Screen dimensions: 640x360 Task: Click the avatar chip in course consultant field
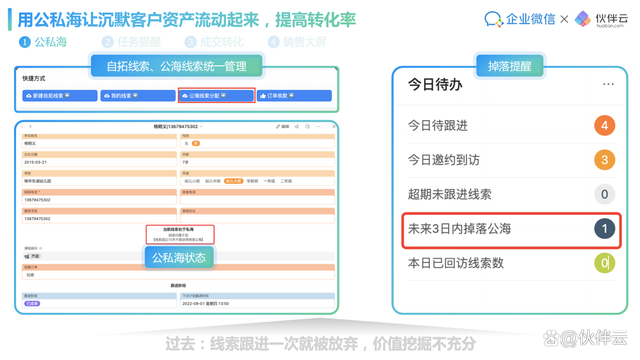pyautogui.click(x=32, y=256)
